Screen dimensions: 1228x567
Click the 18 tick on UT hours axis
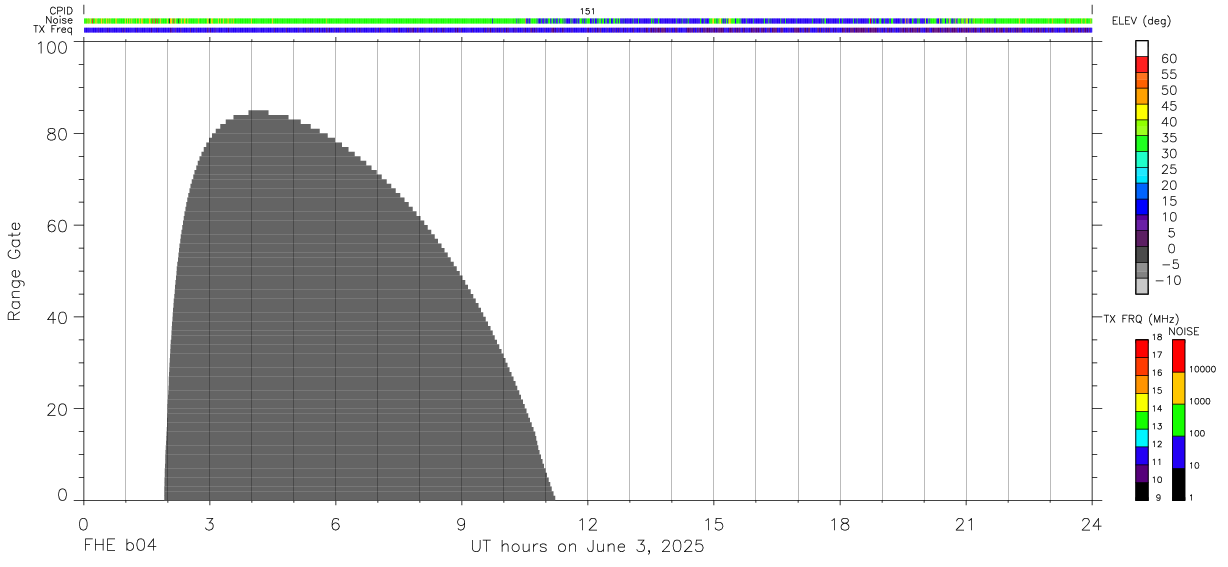click(840, 523)
